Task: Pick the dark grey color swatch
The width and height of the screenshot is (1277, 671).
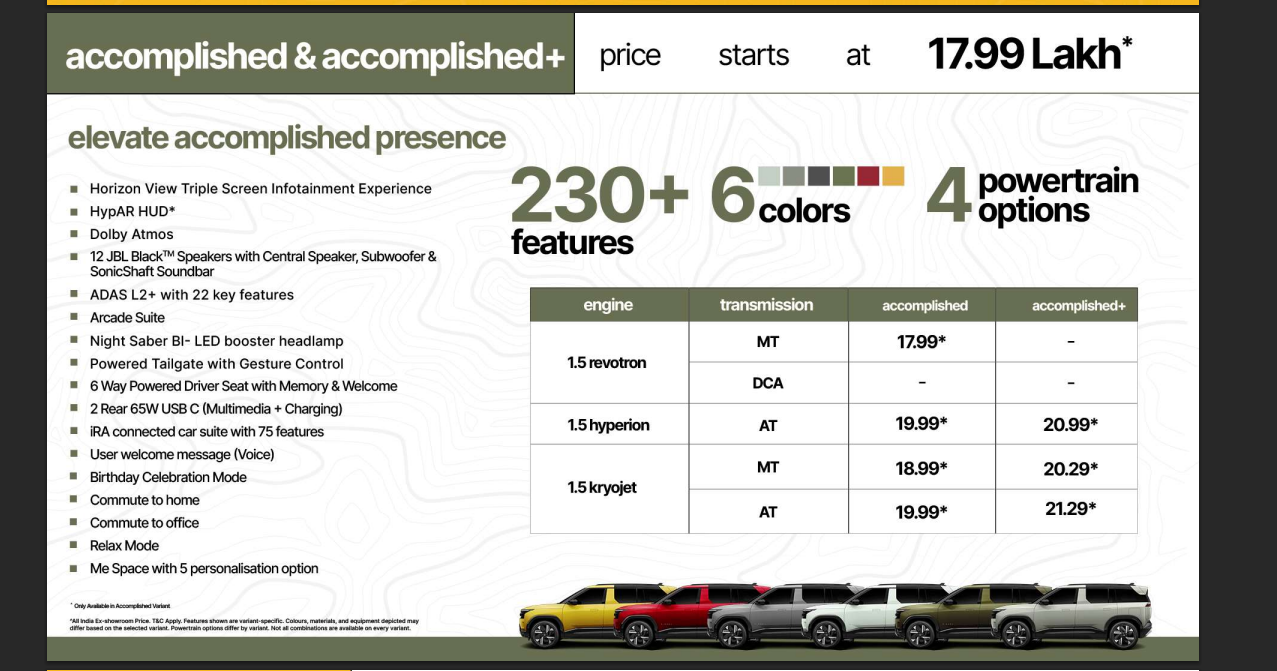Action: coord(818,176)
